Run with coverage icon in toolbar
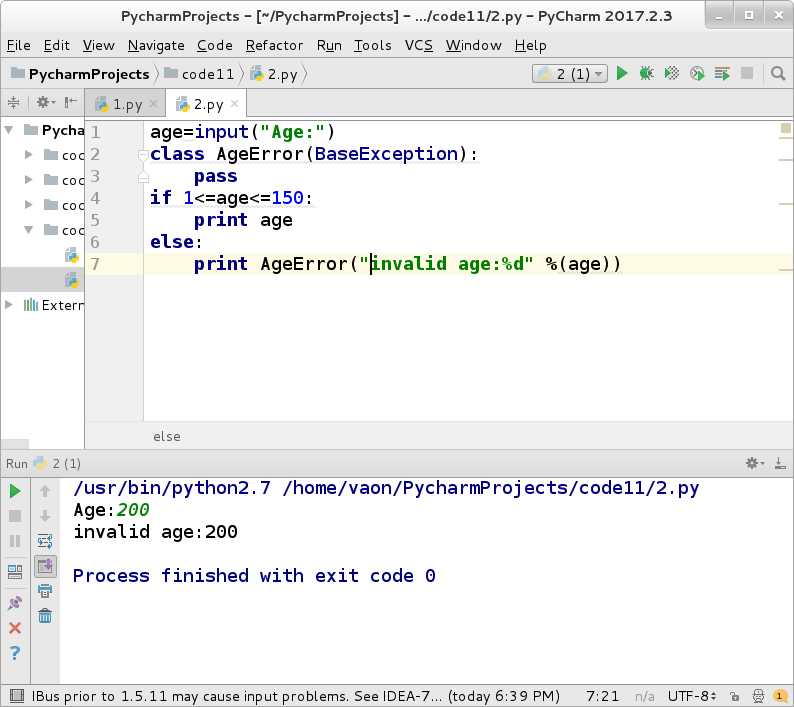This screenshot has height=707, width=794. click(672, 74)
